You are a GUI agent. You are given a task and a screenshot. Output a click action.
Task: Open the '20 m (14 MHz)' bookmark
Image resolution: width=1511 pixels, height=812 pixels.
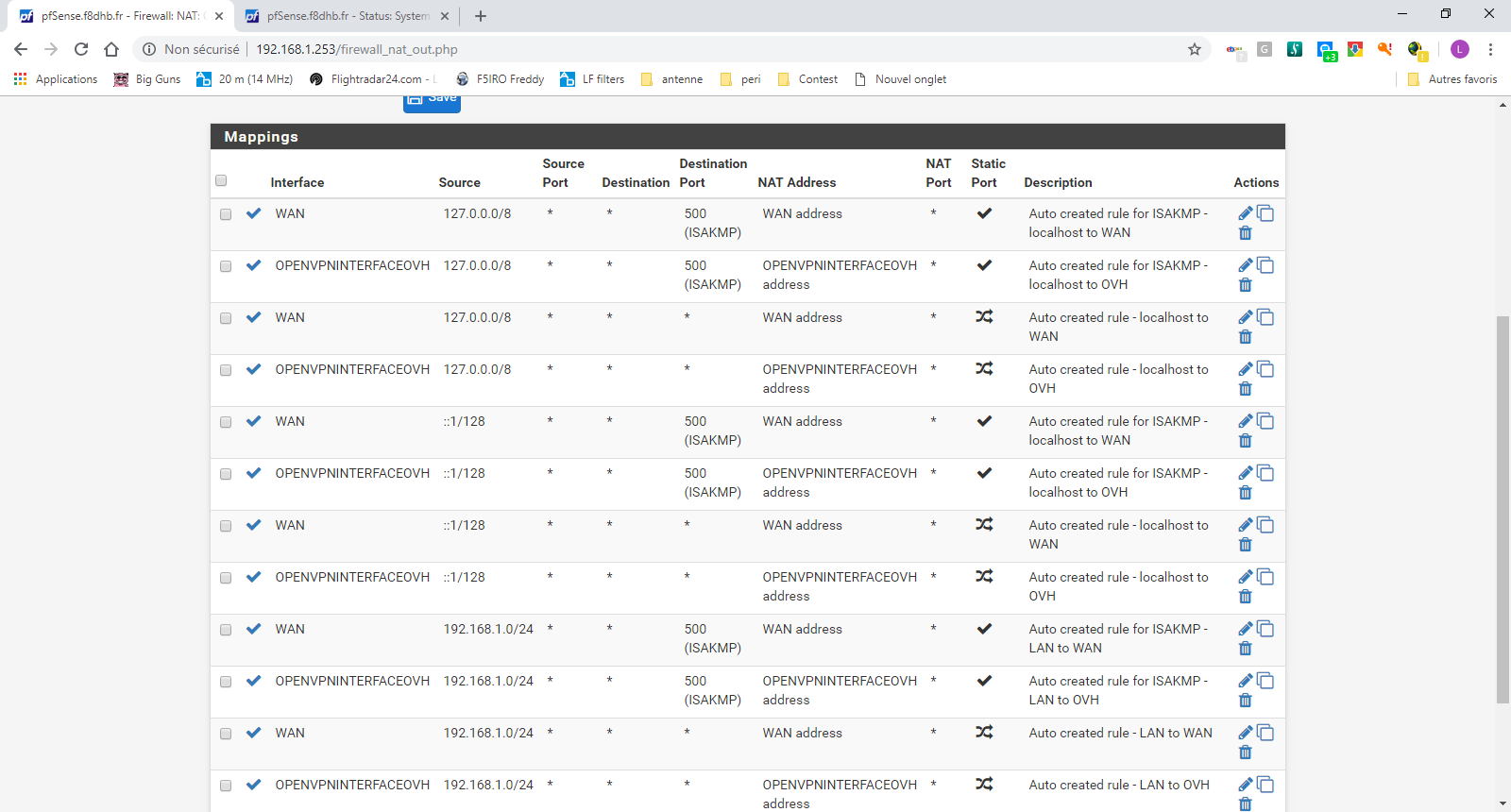click(245, 79)
